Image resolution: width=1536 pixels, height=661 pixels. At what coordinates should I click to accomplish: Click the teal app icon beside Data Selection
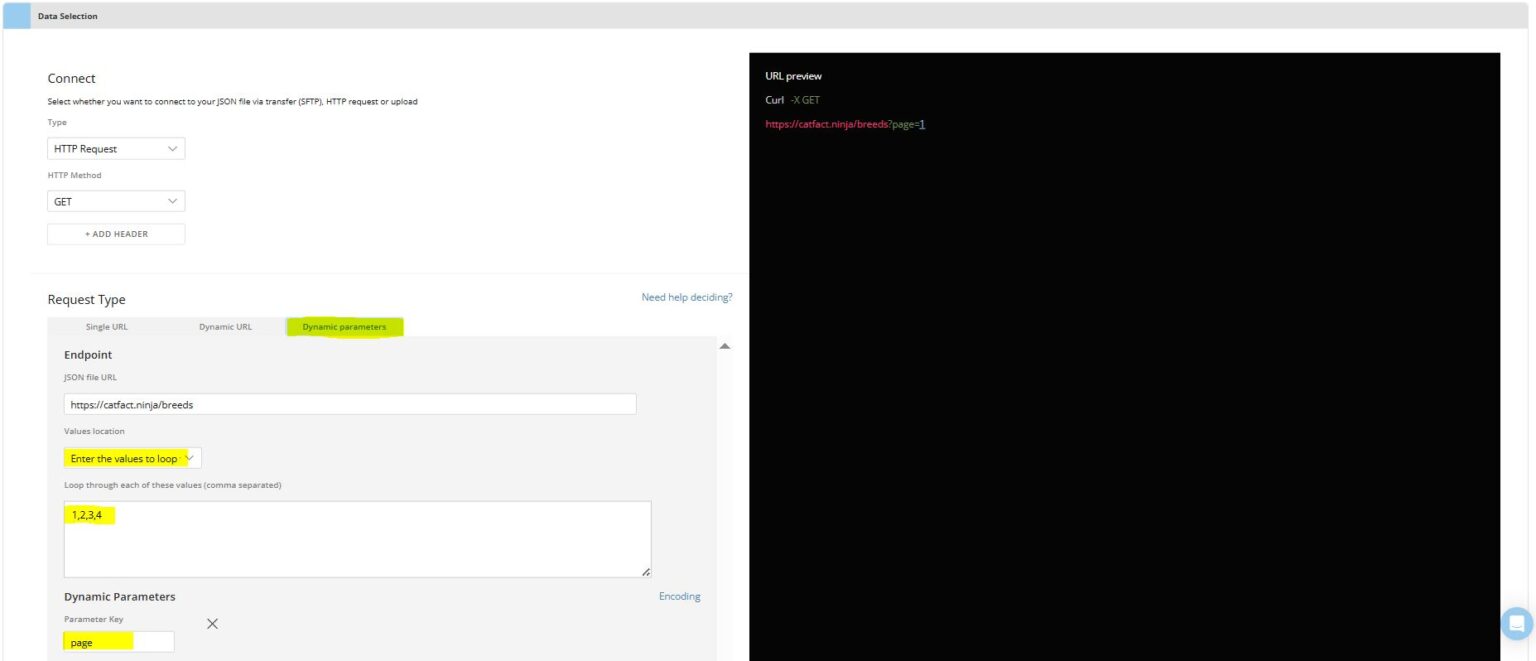point(17,15)
